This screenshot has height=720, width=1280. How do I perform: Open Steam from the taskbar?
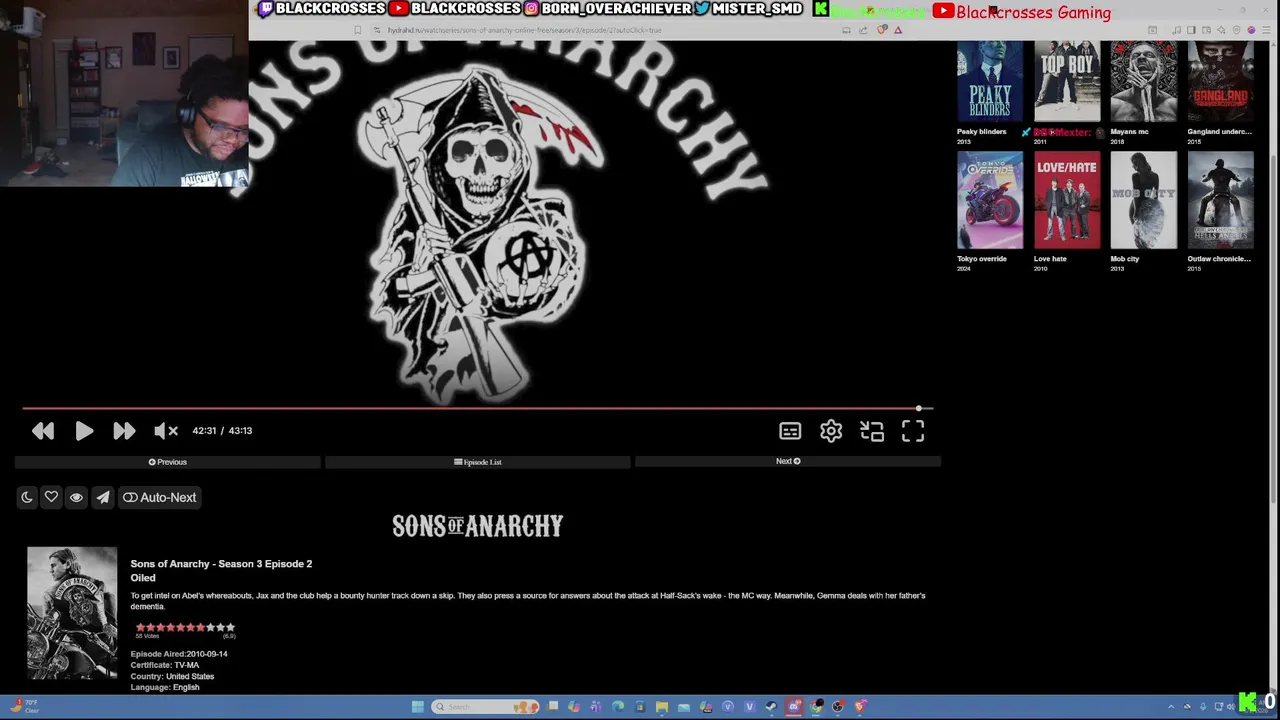click(x=771, y=707)
